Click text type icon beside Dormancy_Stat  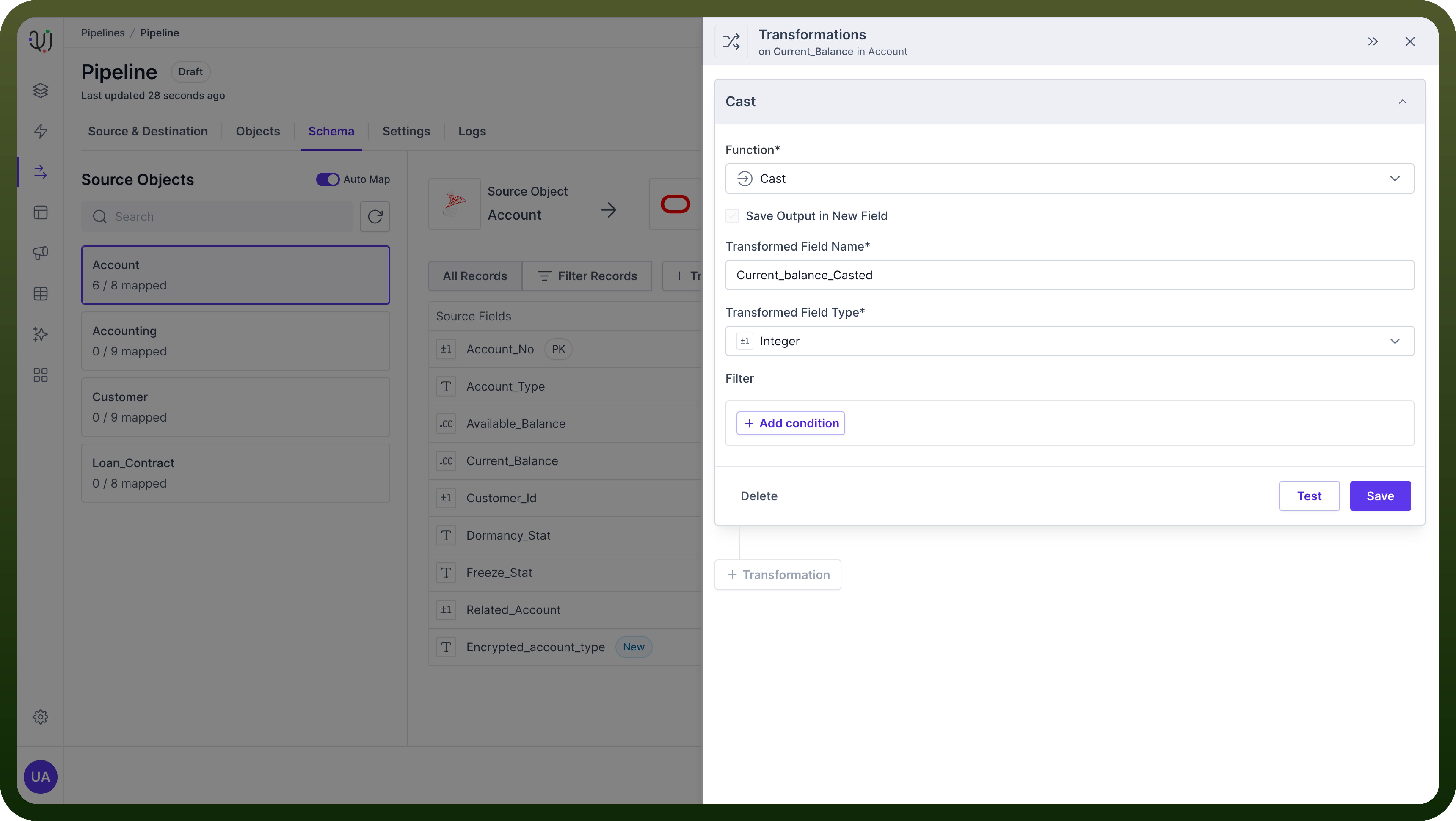click(x=446, y=536)
